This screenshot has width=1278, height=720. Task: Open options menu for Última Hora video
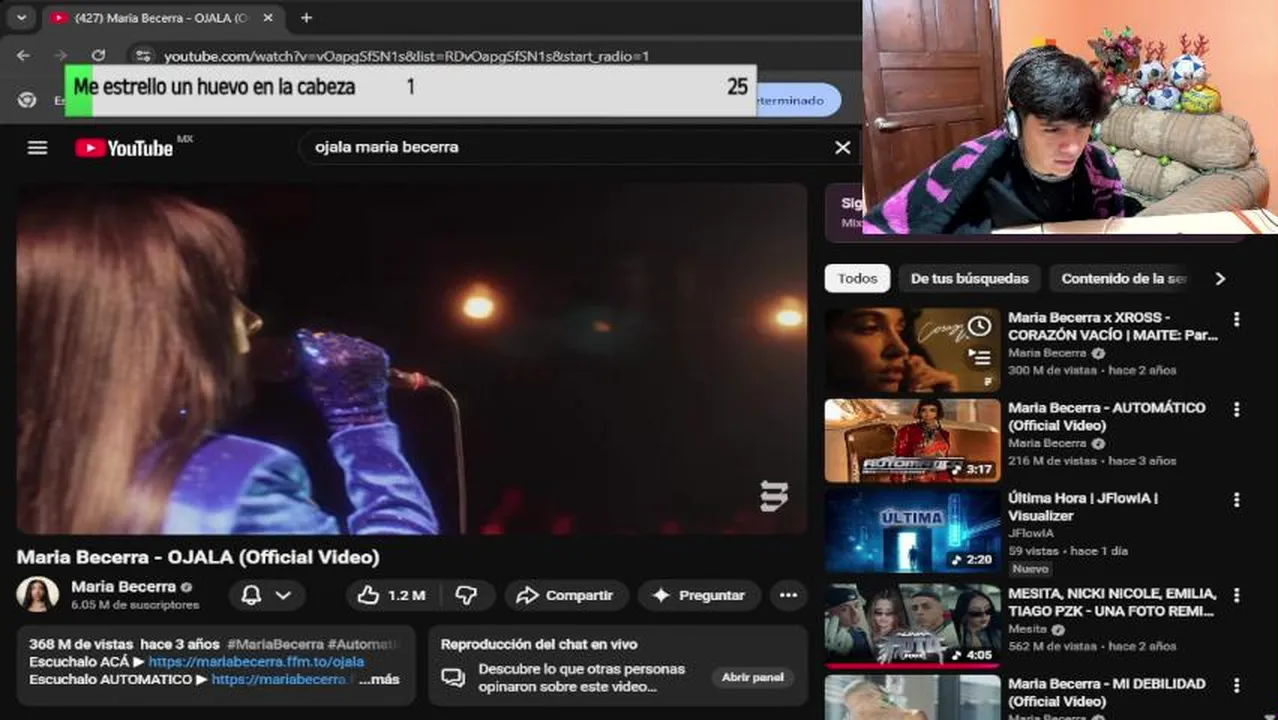[1237, 499]
